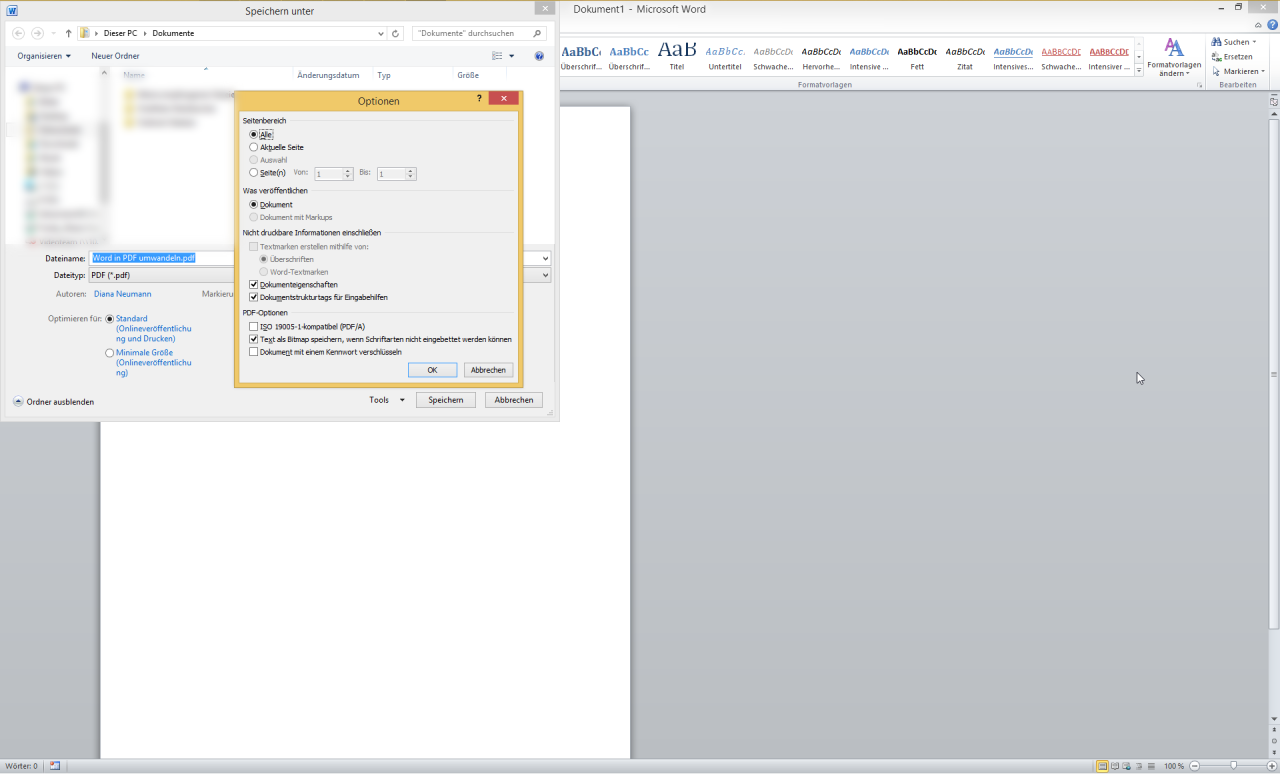1280x774 pixels.
Task: Click the blue help icon in save dialog
Action: (539, 56)
